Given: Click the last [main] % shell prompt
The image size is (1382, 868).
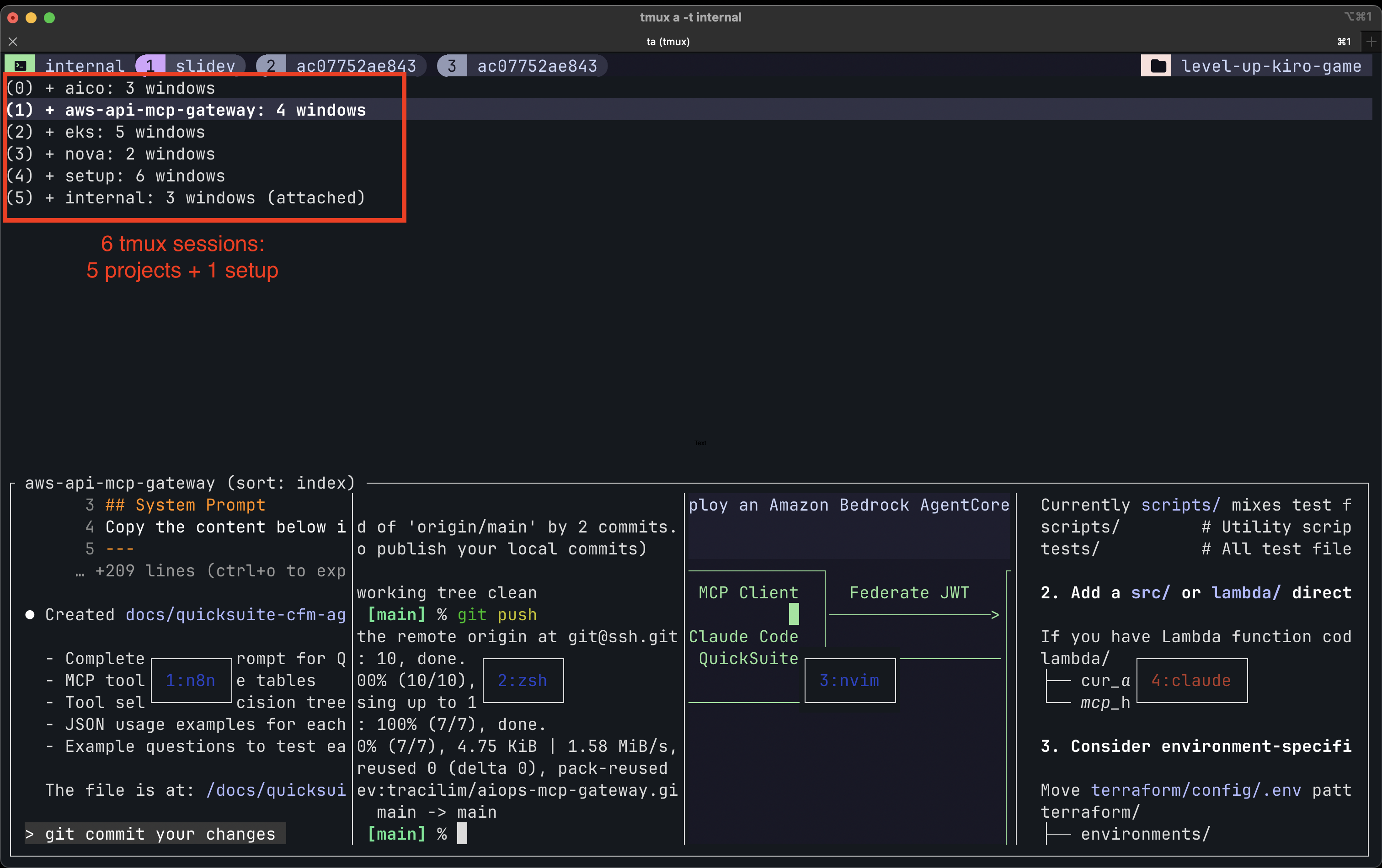Looking at the screenshot, I should (x=407, y=834).
